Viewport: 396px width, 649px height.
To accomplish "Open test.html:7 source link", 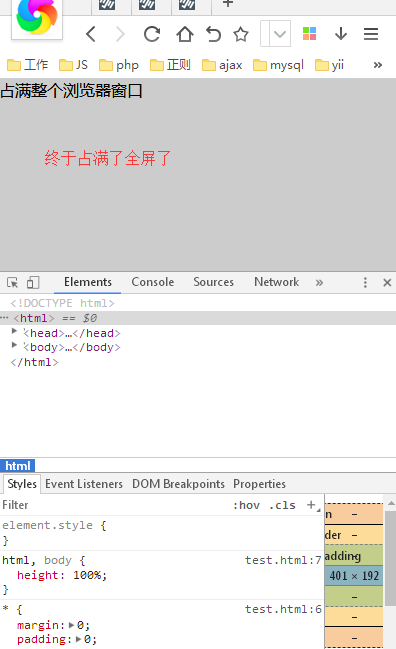I will pyautogui.click(x=283, y=560).
